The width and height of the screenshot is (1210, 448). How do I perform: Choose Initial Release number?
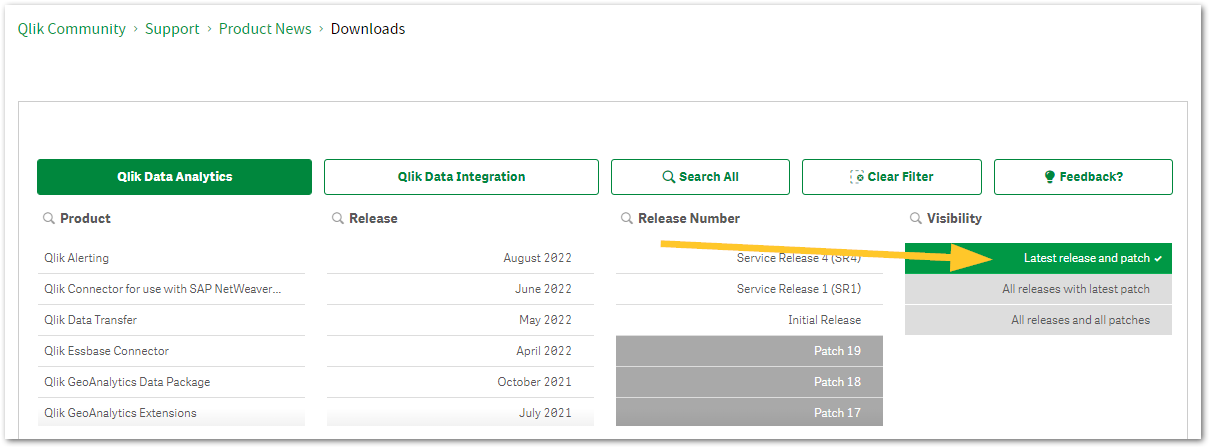[x=749, y=320]
